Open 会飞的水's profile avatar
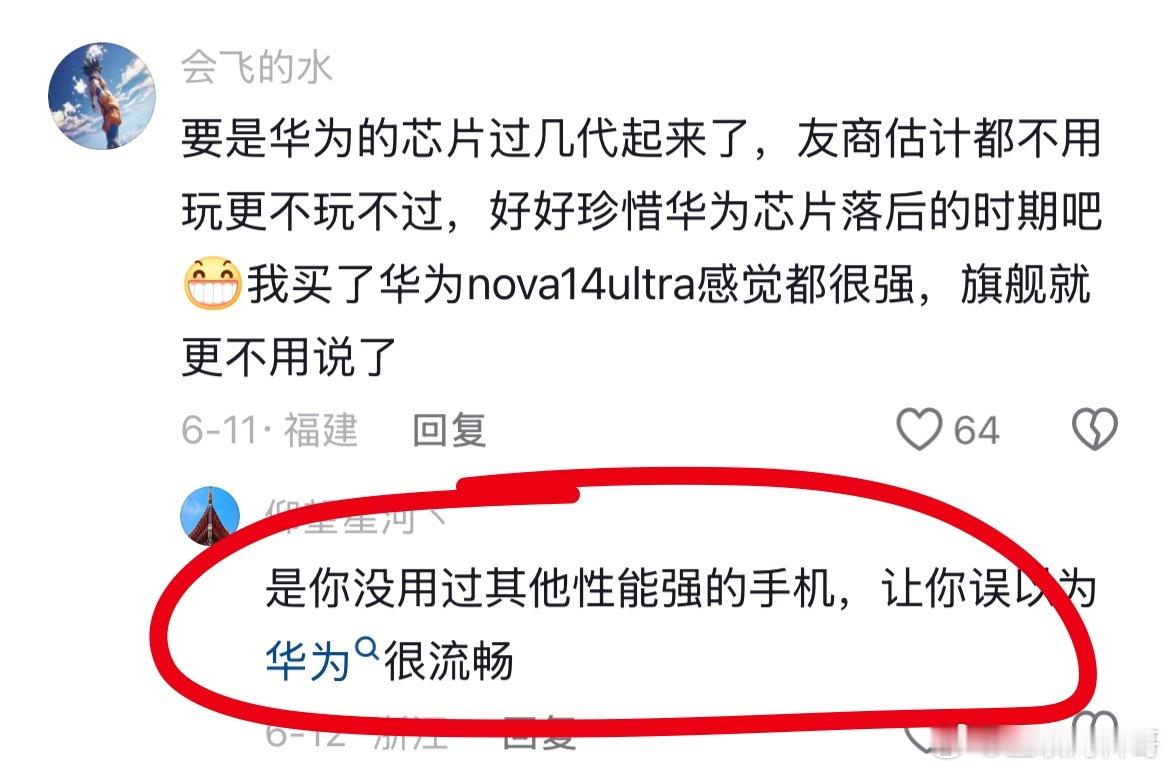This screenshot has height=771, width=1170. (101, 96)
